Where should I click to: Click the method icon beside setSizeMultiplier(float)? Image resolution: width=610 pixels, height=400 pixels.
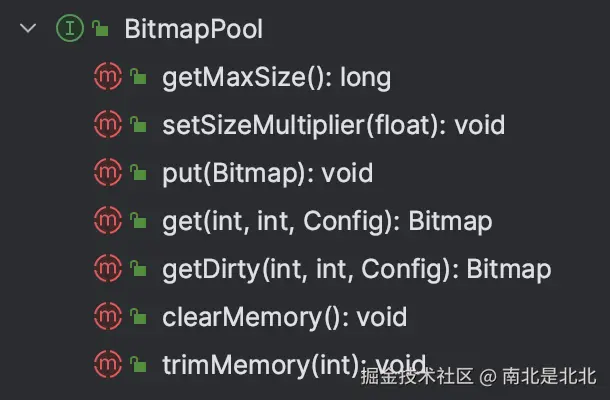106,125
